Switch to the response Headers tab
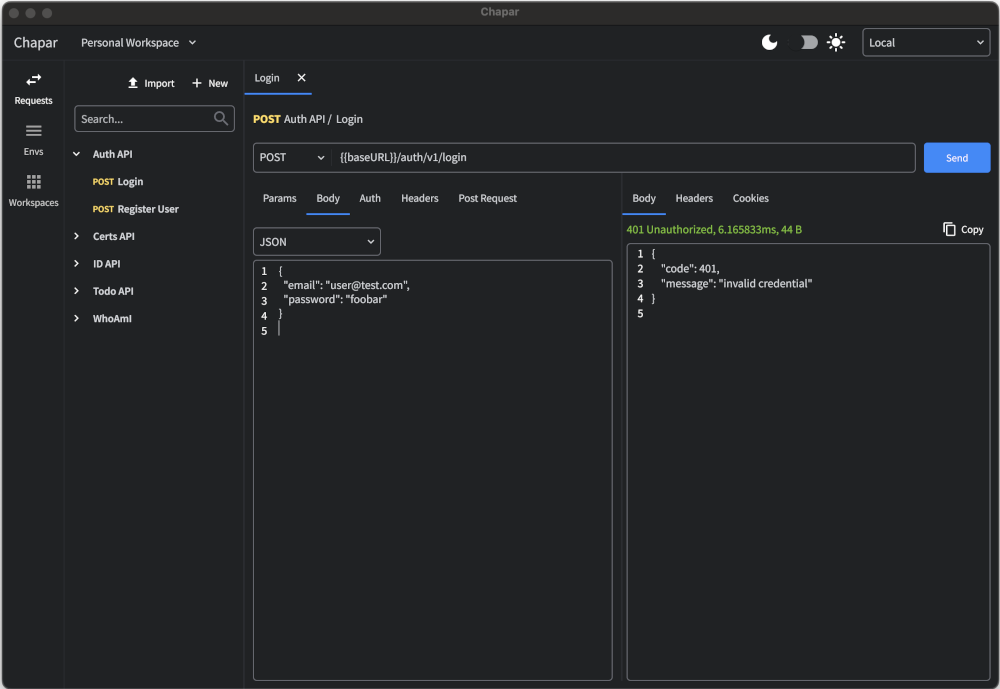The height and width of the screenshot is (689, 1000). click(694, 198)
